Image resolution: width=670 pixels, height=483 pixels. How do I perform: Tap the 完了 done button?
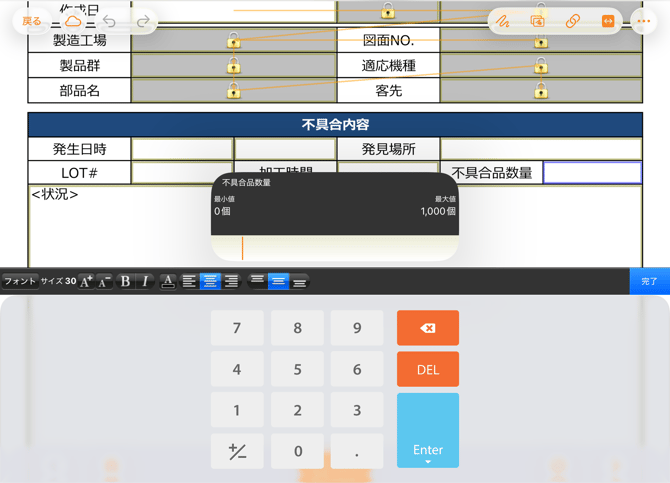pyautogui.click(x=649, y=282)
